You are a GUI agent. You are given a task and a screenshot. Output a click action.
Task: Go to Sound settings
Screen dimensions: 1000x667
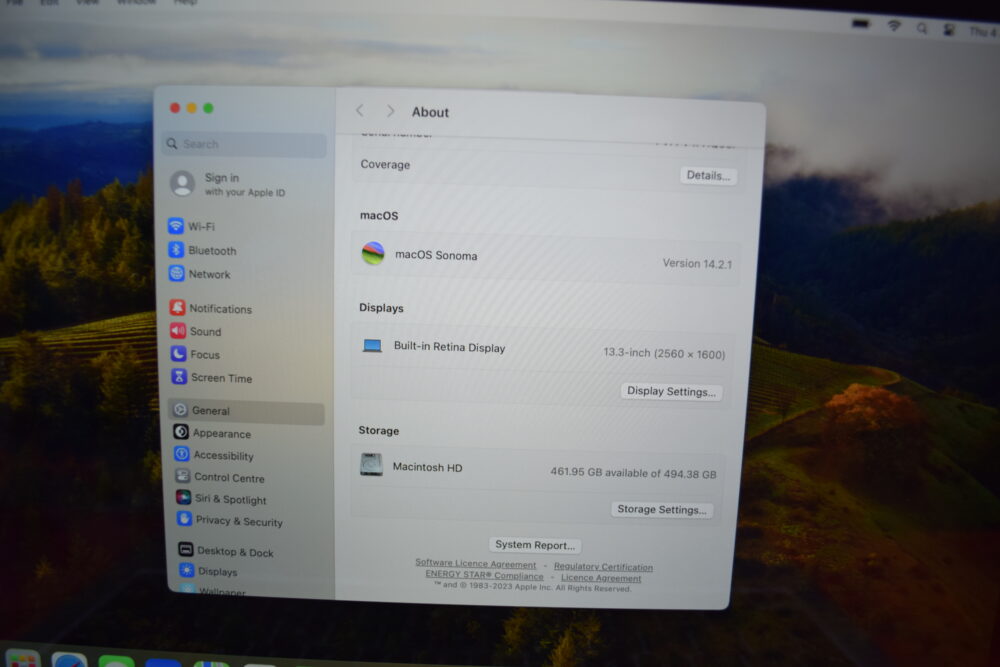[196, 331]
